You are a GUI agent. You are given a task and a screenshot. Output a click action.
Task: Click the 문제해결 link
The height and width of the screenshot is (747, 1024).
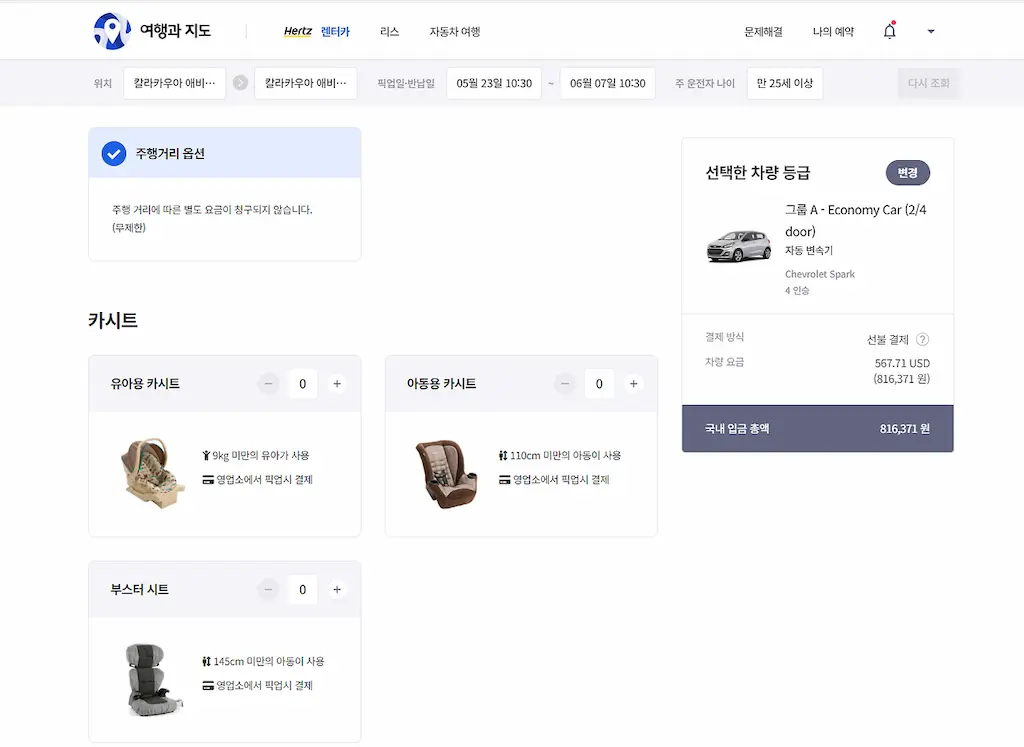(x=764, y=31)
